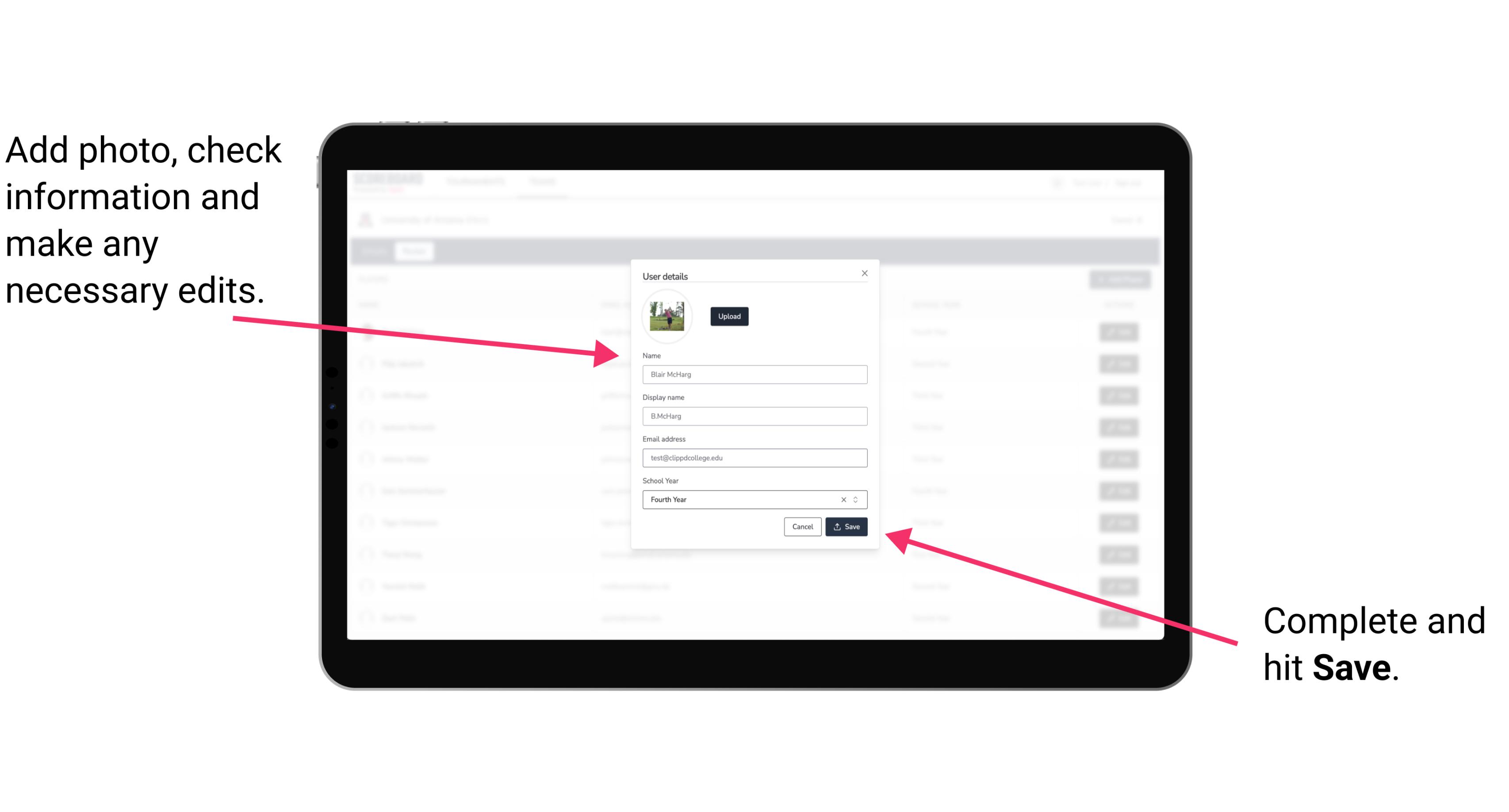Click the close dialog icon
Screen dimensions: 1509x812
[865, 273]
